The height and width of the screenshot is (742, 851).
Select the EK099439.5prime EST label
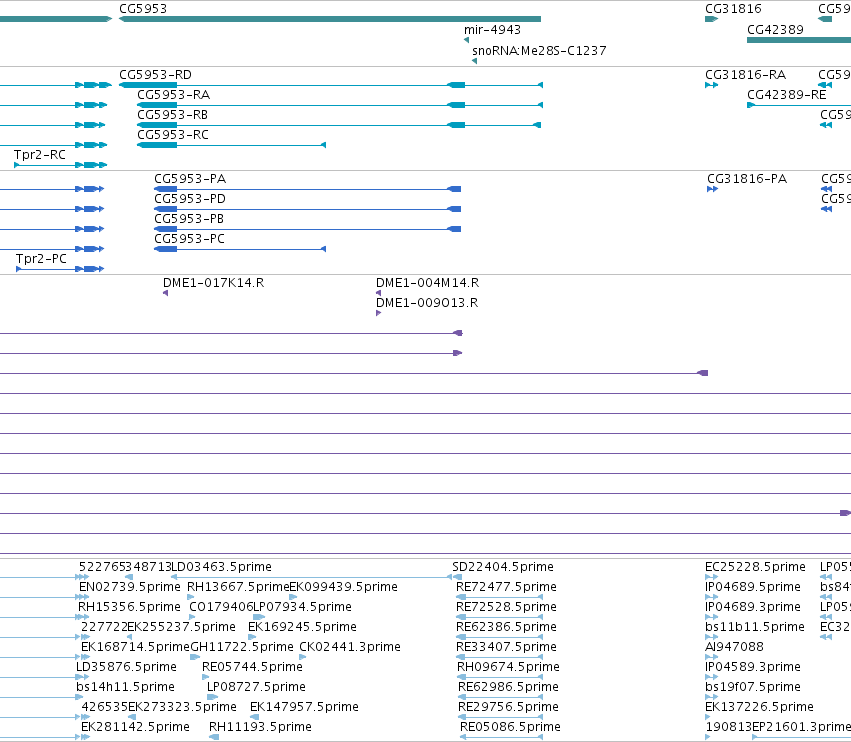344,587
